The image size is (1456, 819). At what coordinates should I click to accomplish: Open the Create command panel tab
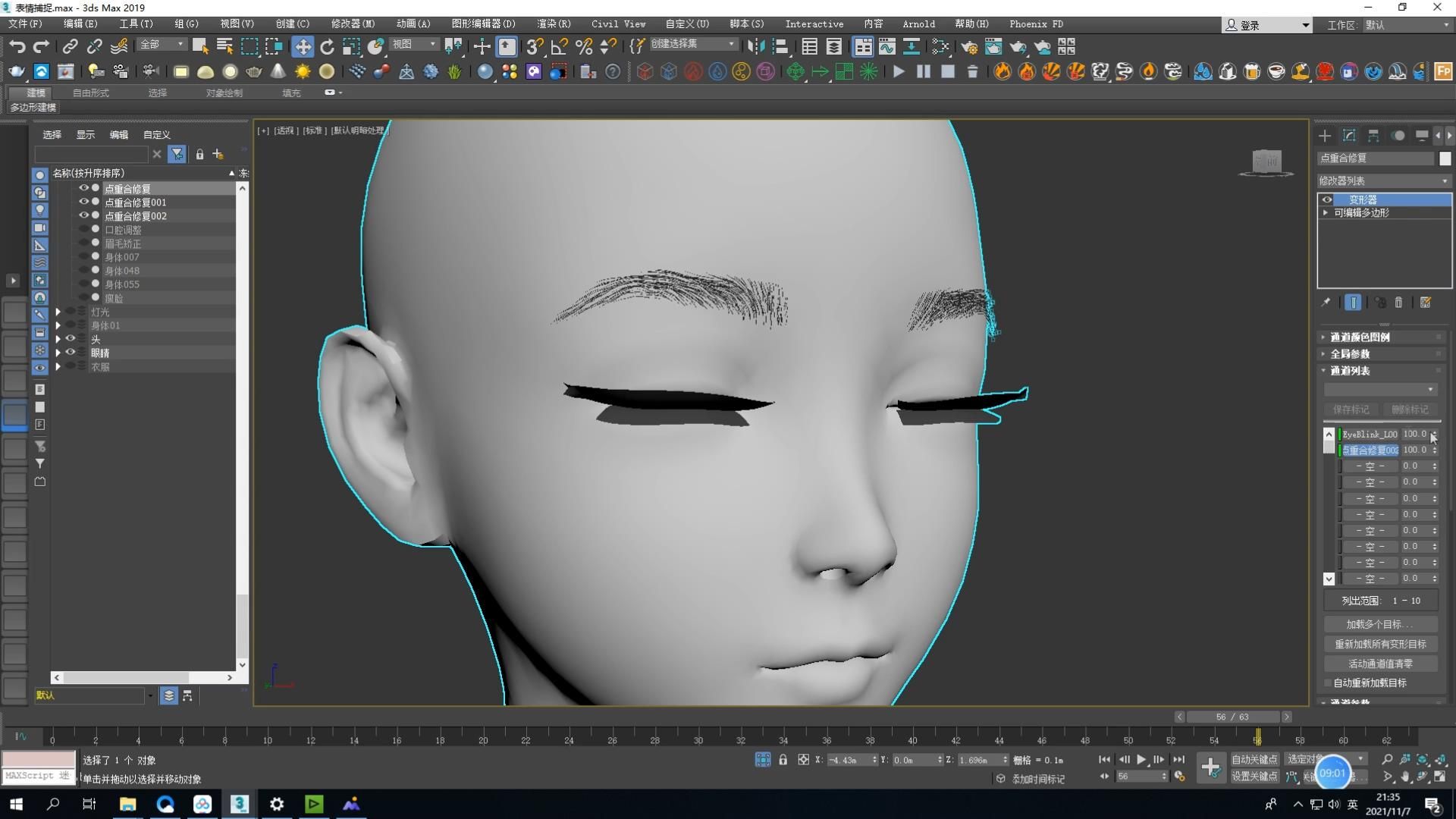[1325, 136]
